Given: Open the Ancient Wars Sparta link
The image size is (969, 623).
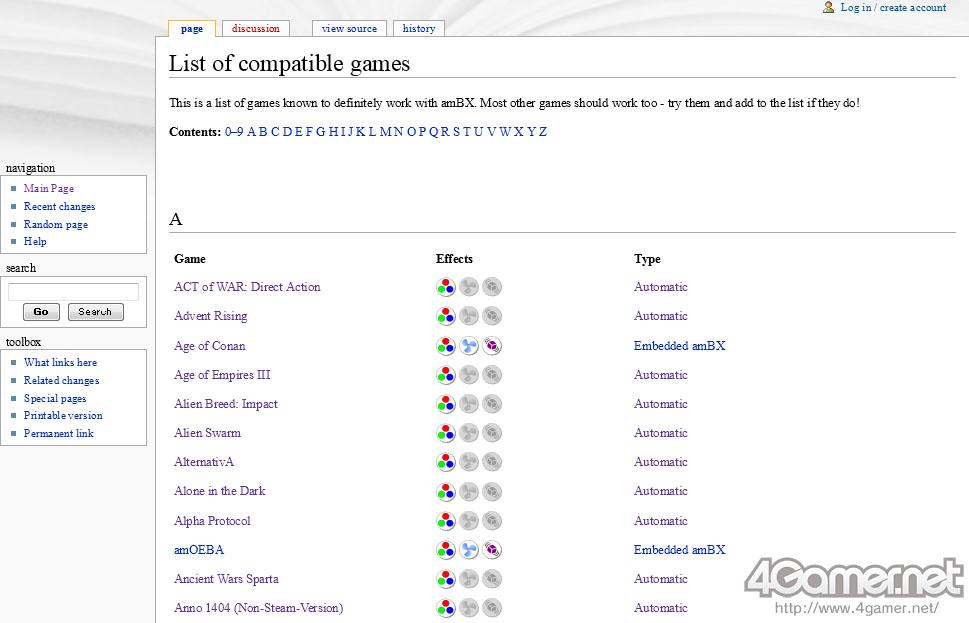Looking at the screenshot, I should [x=226, y=578].
